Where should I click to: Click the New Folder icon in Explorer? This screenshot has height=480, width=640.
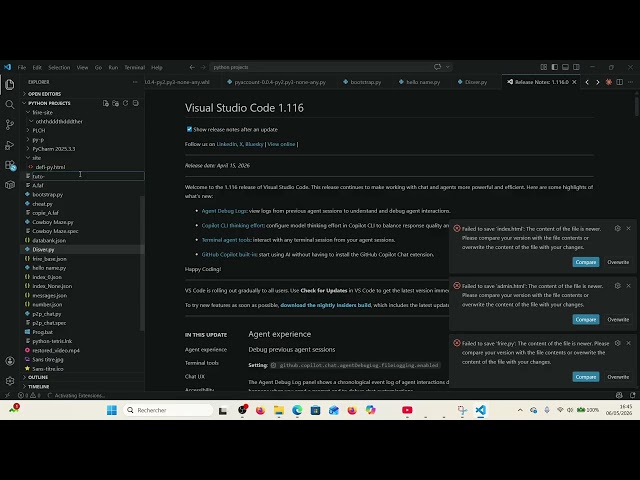coord(116,103)
